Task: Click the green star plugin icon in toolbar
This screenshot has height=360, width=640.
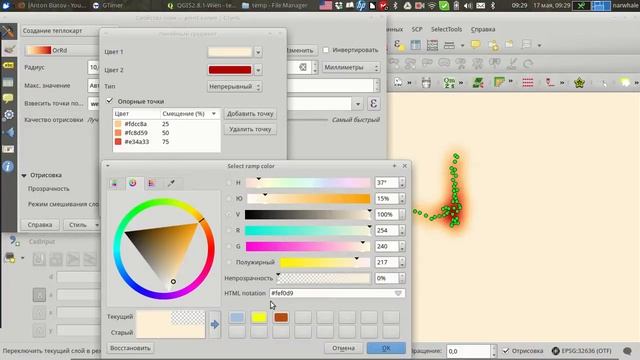Action: (579, 83)
